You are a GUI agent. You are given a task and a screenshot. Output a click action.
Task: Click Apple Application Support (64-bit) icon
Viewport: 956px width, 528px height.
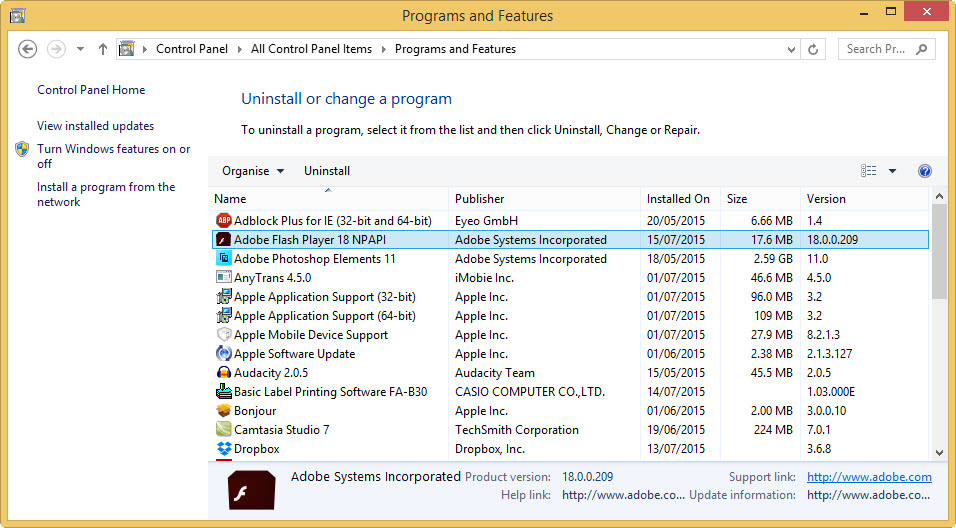[x=224, y=315]
